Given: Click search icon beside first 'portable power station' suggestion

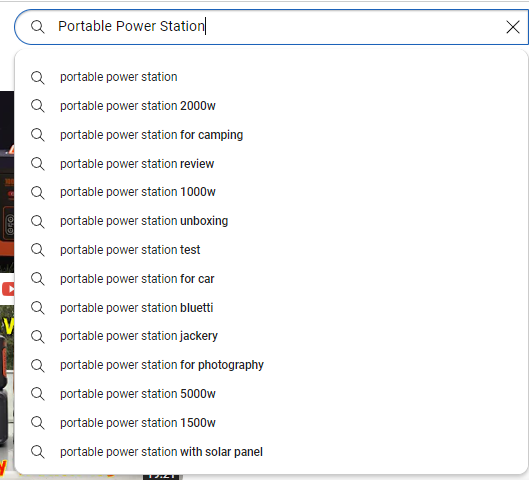Looking at the screenshot, I should [x=37, y=78].
